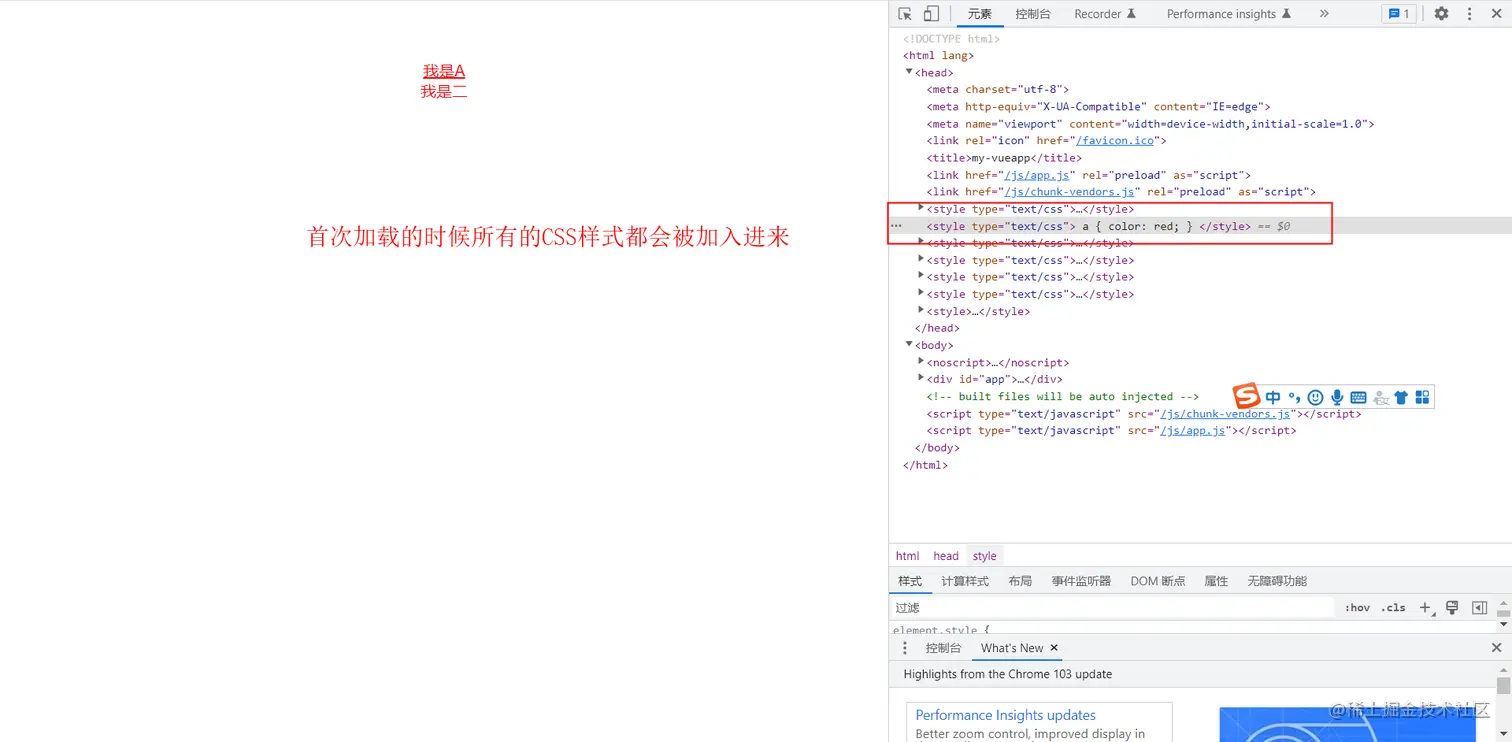Image resolution: width=1512 pixels, height=742 pixels.
Task: Open Sogou toolbox grid icon
Action: (1422, 397)
